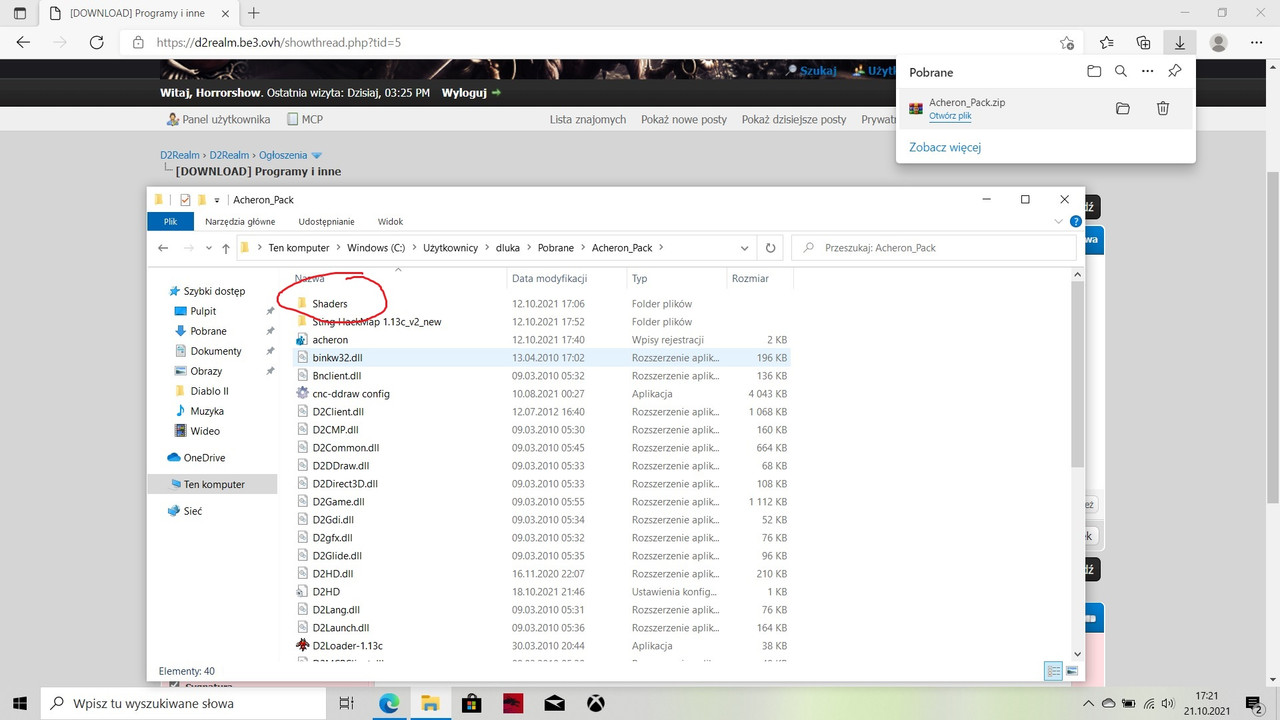Click the browser address bar URL
1280x720 pixels.
[279, 43]
